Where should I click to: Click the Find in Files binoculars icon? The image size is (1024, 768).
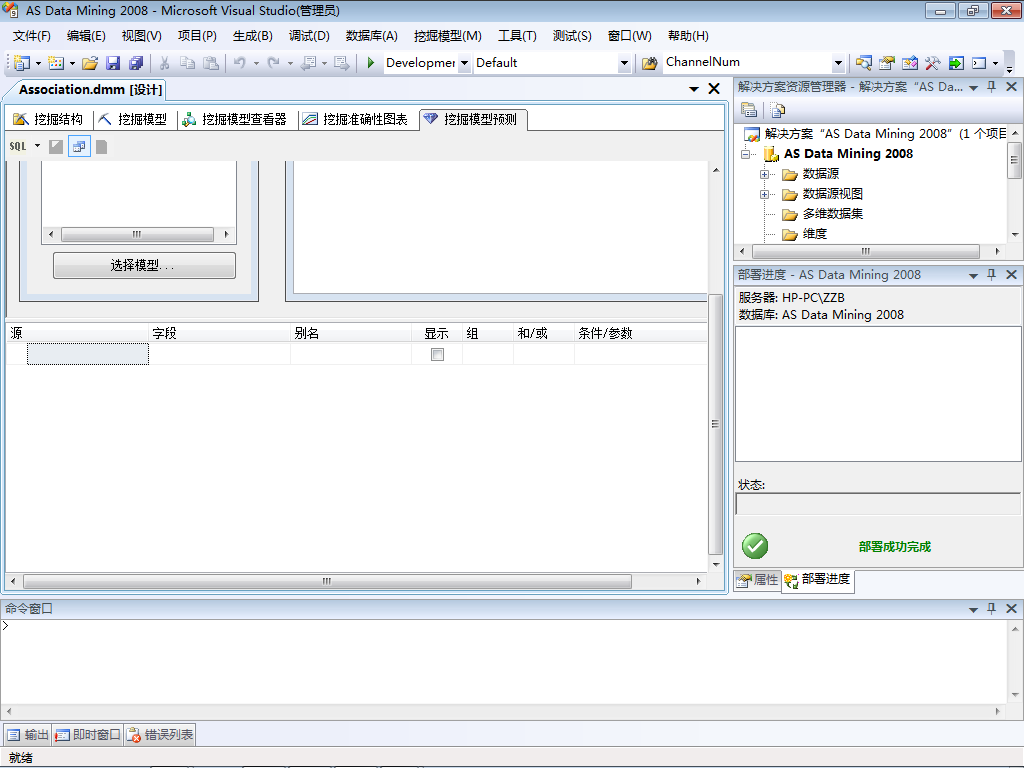coord(649,63)
